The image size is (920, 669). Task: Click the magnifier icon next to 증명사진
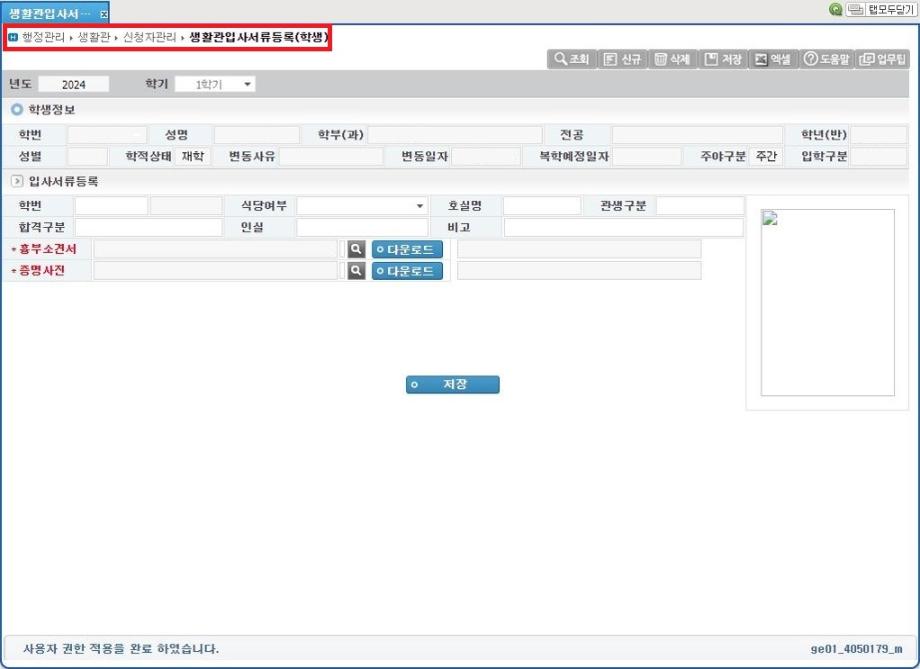coord(355,270)
